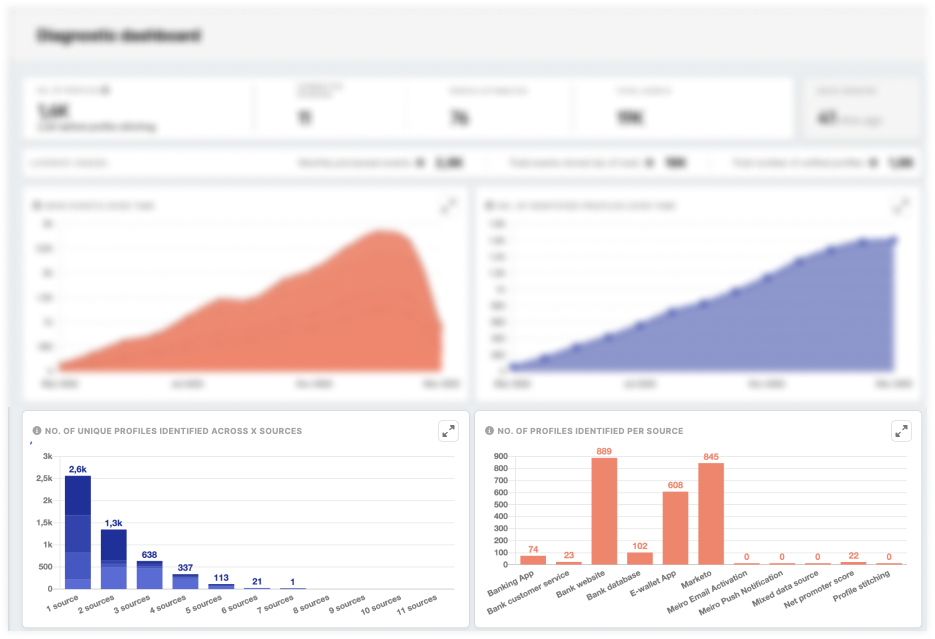Image resolution: width=935 pixels, height=639 pixels.
Task: Click the bar for 3 sources
Action: pyautogui.click(x=149, y=575)
